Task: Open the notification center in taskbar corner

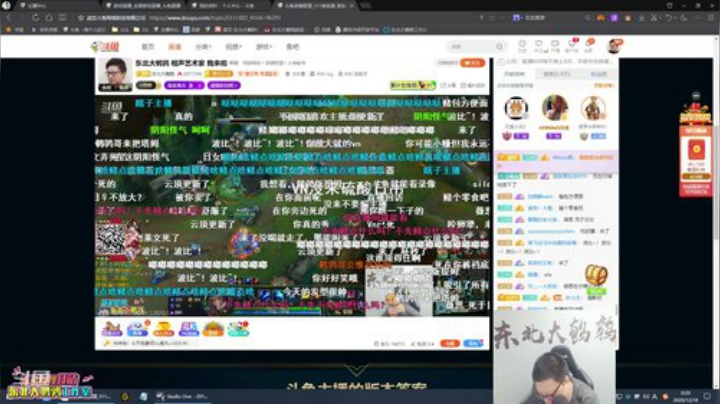Action: (x=708, y=396)
